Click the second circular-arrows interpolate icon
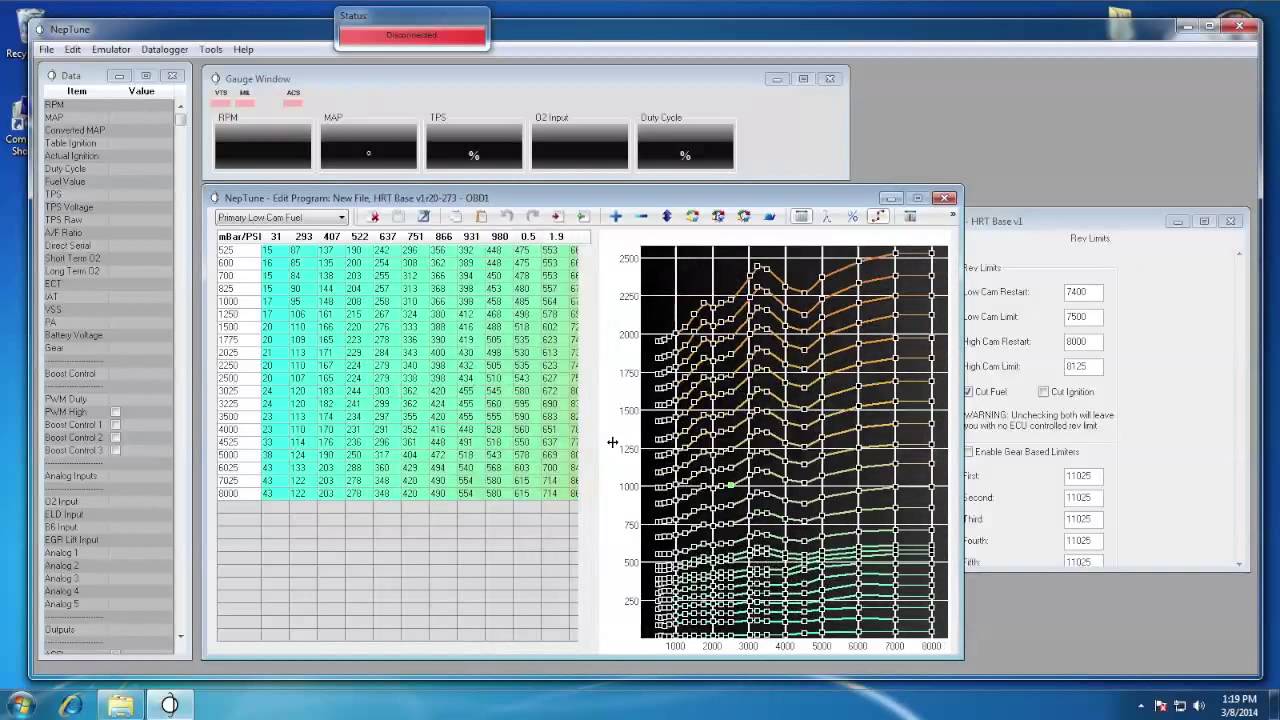This screenshot has width=1280, height=720. point(718,216)
